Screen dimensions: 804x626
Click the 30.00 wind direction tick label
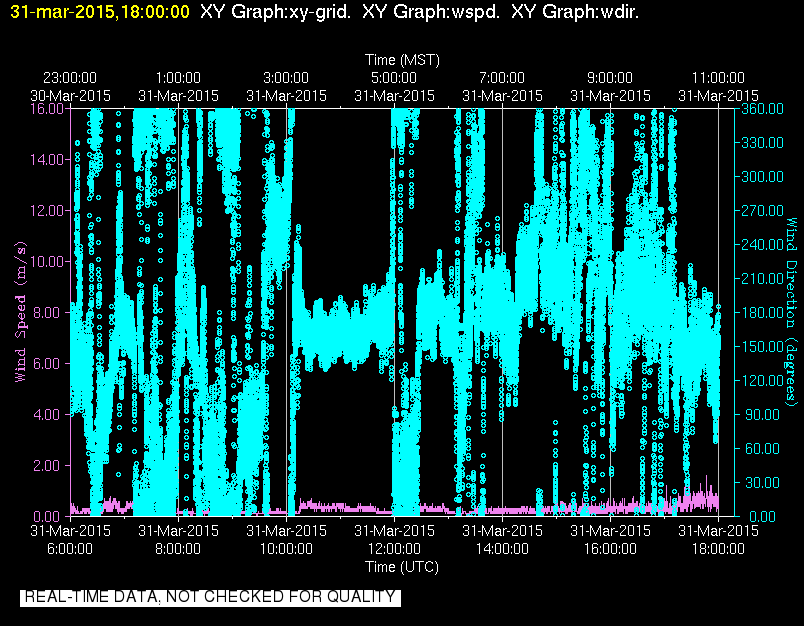coord(760,482)
